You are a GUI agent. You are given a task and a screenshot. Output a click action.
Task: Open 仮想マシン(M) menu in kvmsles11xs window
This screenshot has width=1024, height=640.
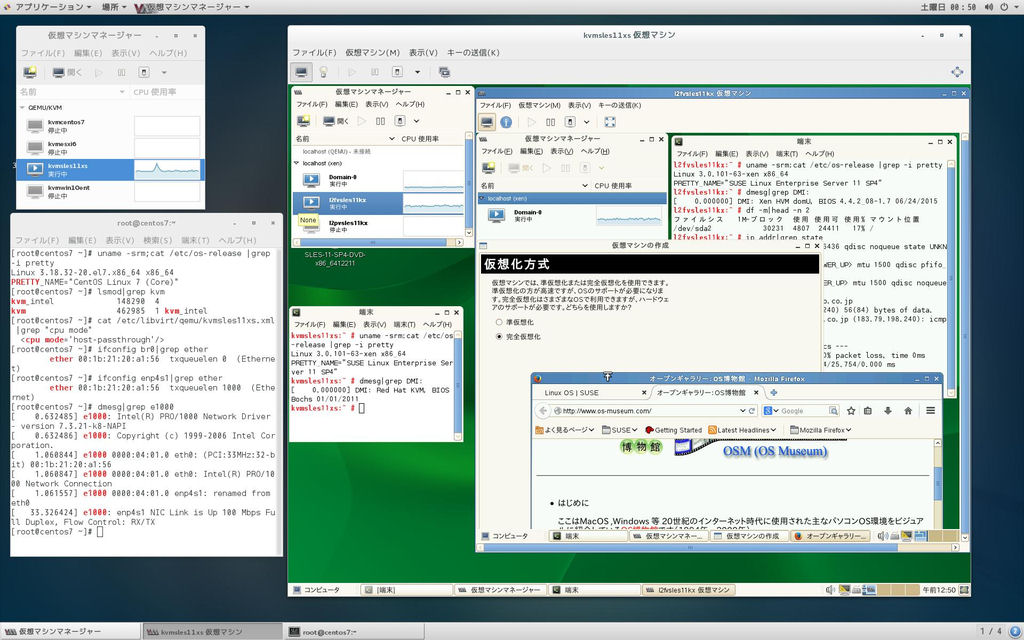click(x=372, y=52)
